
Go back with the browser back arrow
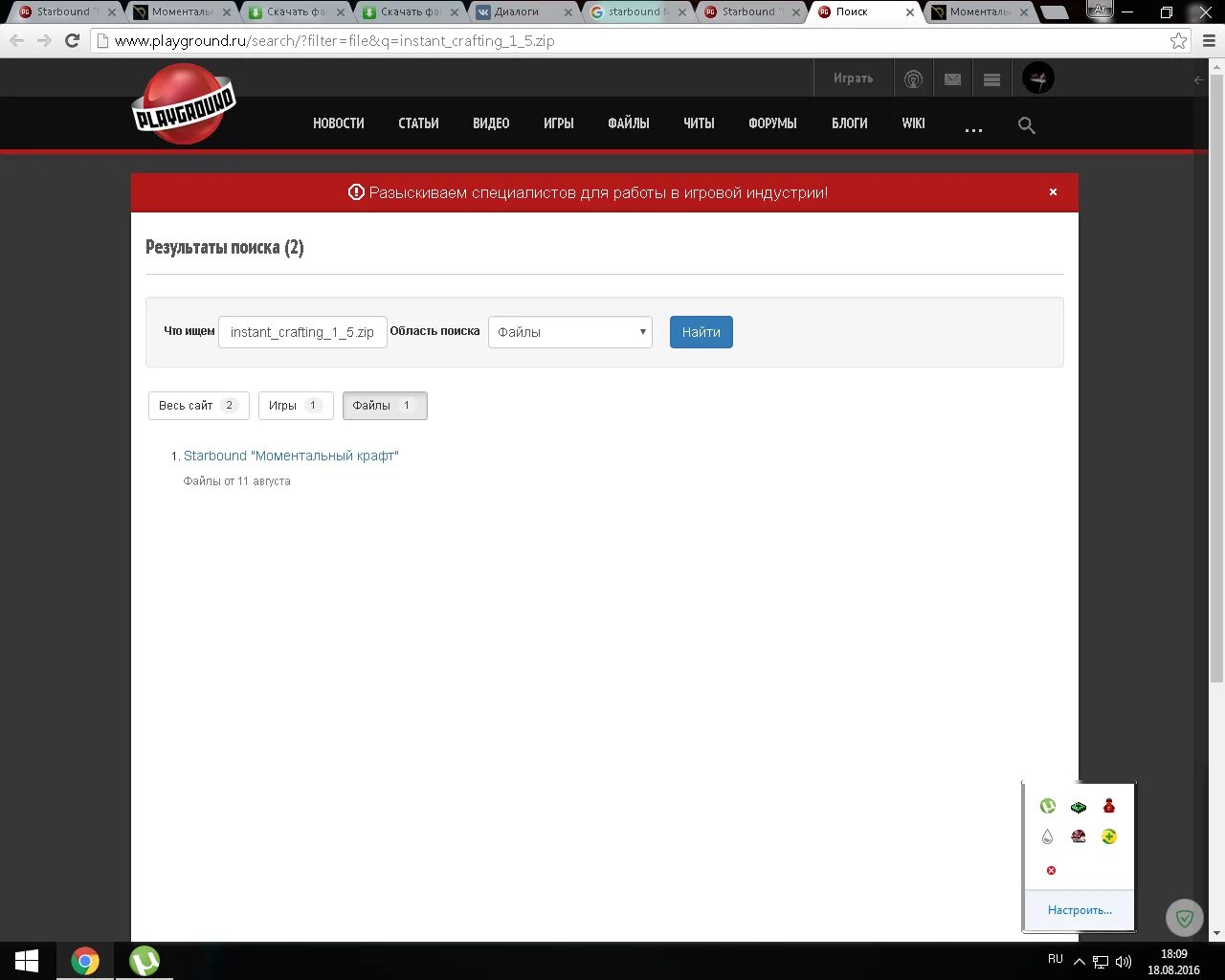(16, 41)
